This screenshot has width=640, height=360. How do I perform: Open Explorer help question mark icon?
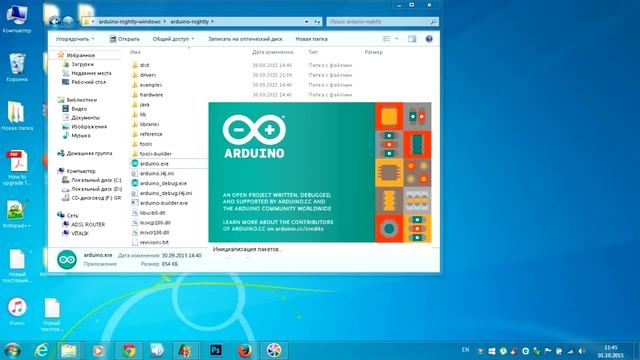pos(429,39)
